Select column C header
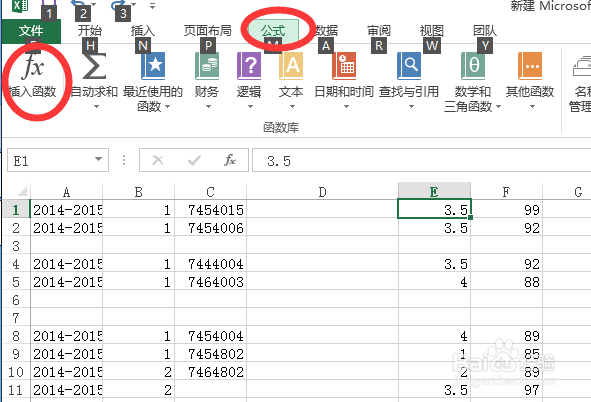This screenshot has height=402, width=591. coord(210,192)
